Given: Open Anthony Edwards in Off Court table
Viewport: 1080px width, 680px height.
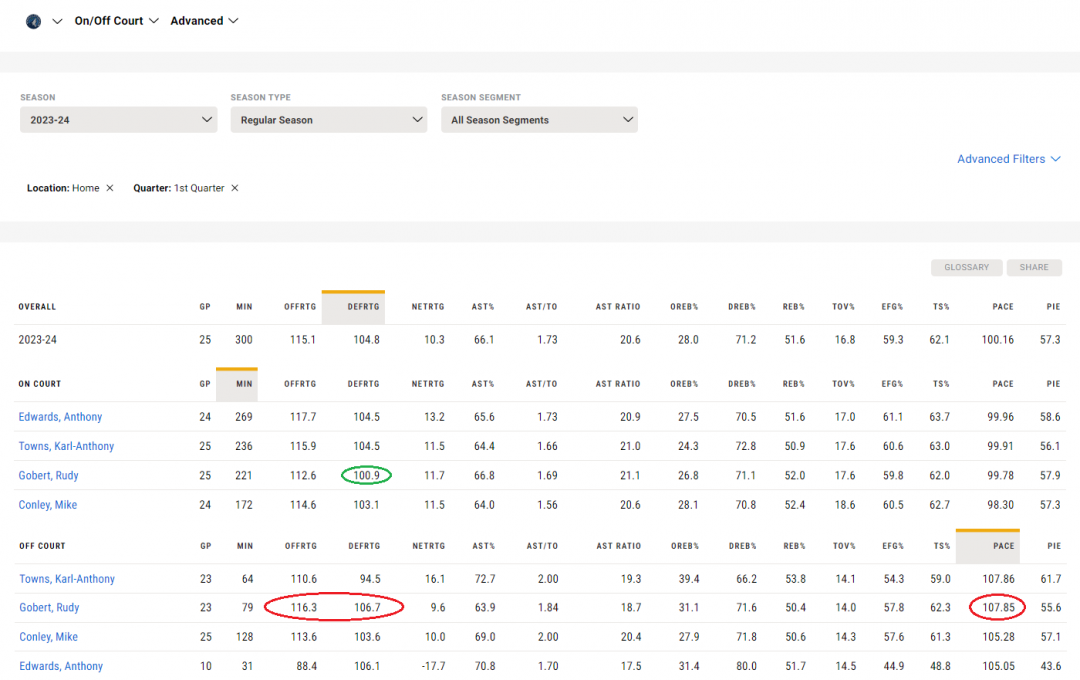Looking at the screenshot, I should (61, 666).
